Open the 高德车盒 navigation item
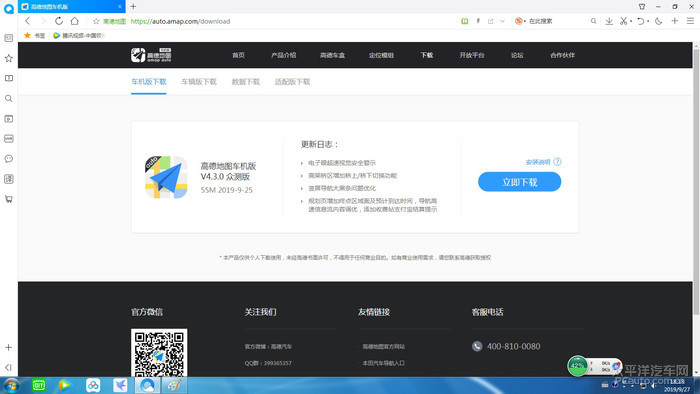This screenshot has height=394, width=700. click(x=332, y=55)
